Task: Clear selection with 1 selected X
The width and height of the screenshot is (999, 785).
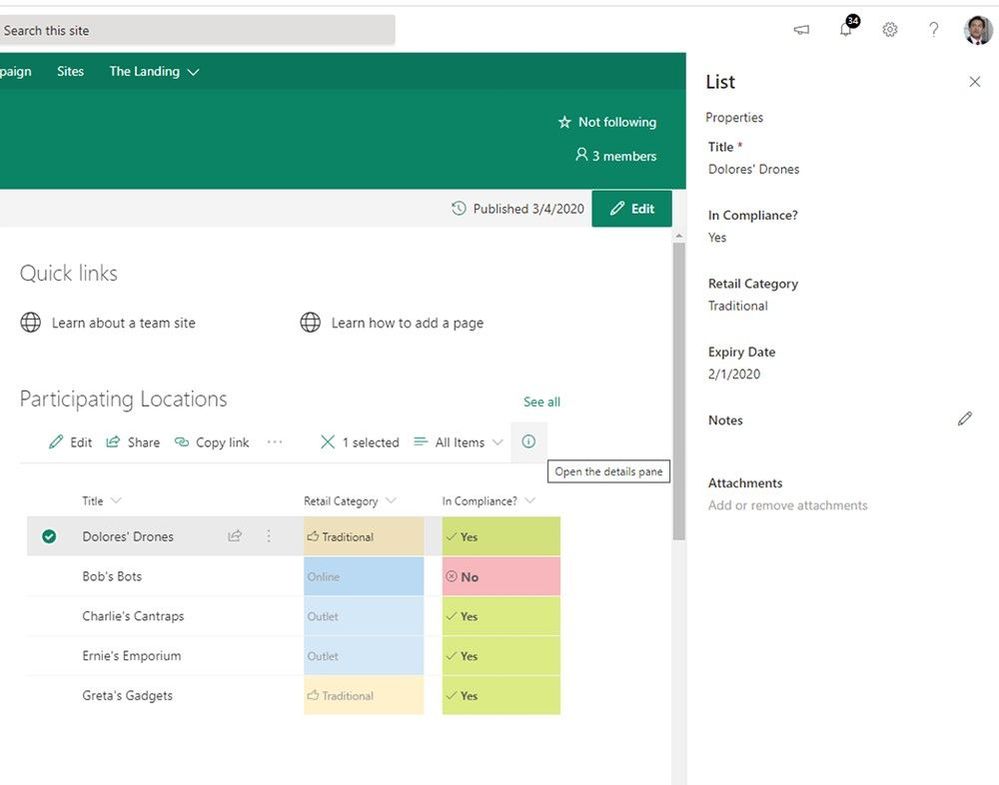Action: tap(328, 442)
